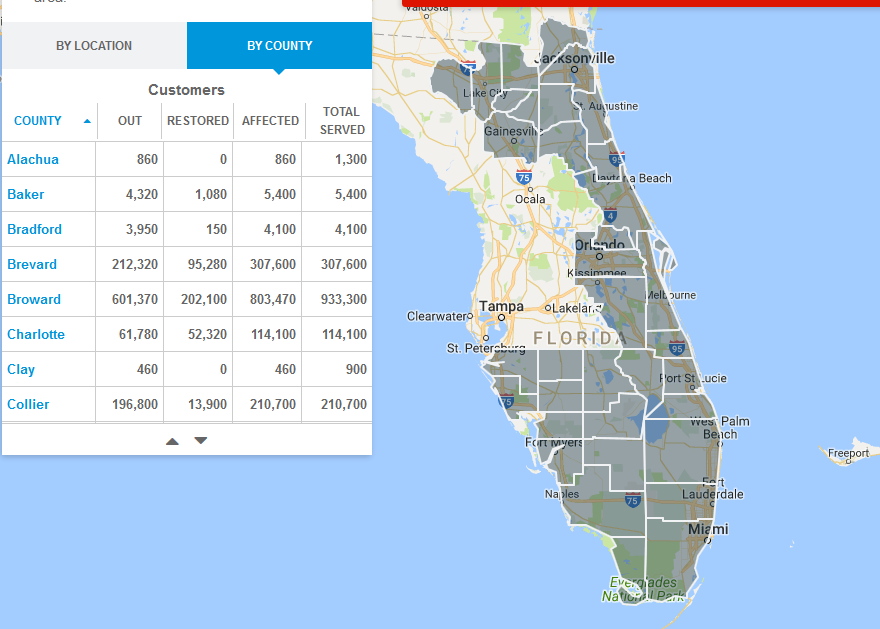Click Broward's 601,370 customers out value
Image resolution: width=880 pixels, height=629 pixels.
135,299
